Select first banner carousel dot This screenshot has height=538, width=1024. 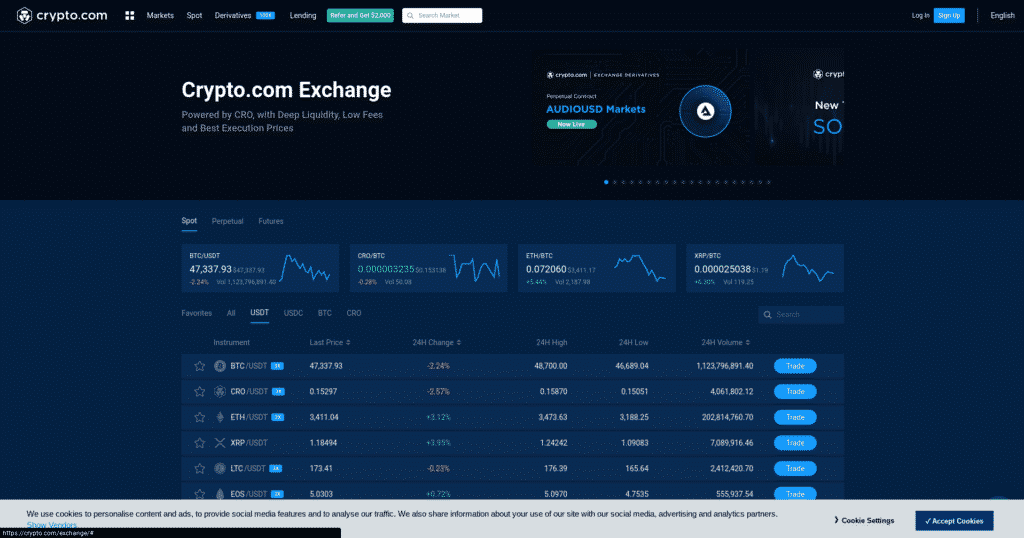click(606, 182)
